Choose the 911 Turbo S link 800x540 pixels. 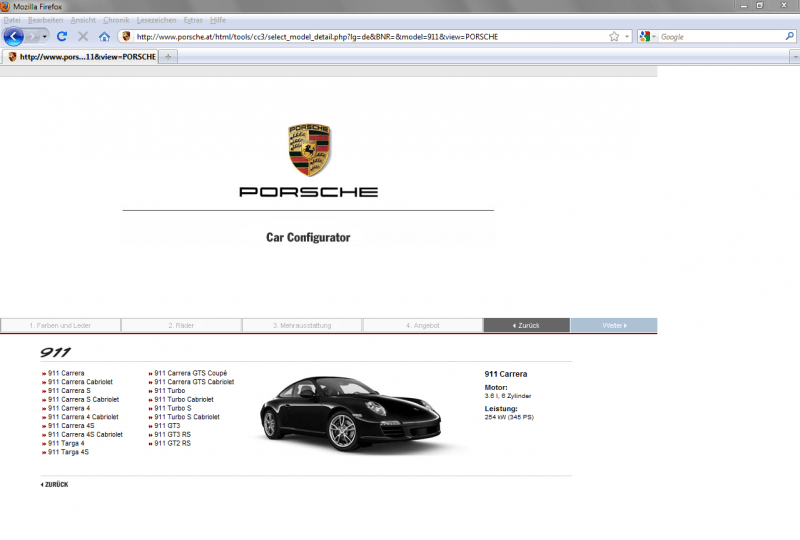(x=172, y=408)
